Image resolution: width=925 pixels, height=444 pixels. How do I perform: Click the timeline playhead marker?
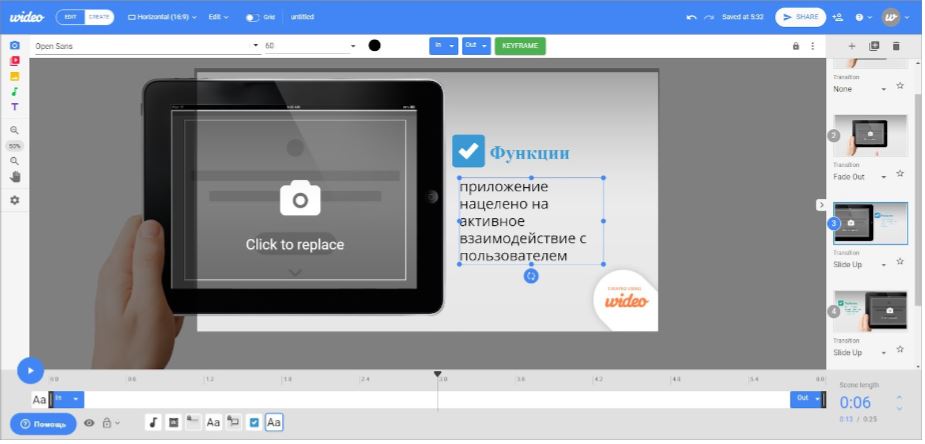pos(437,374)
